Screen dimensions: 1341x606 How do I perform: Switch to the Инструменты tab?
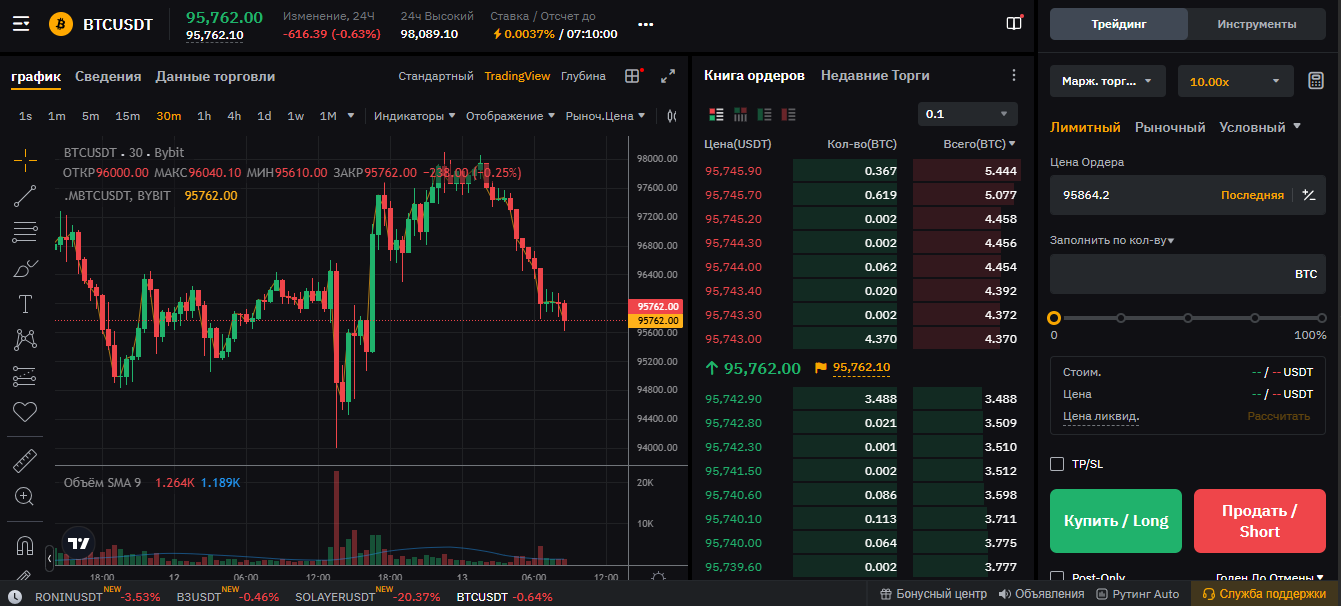coord(1257,24)
